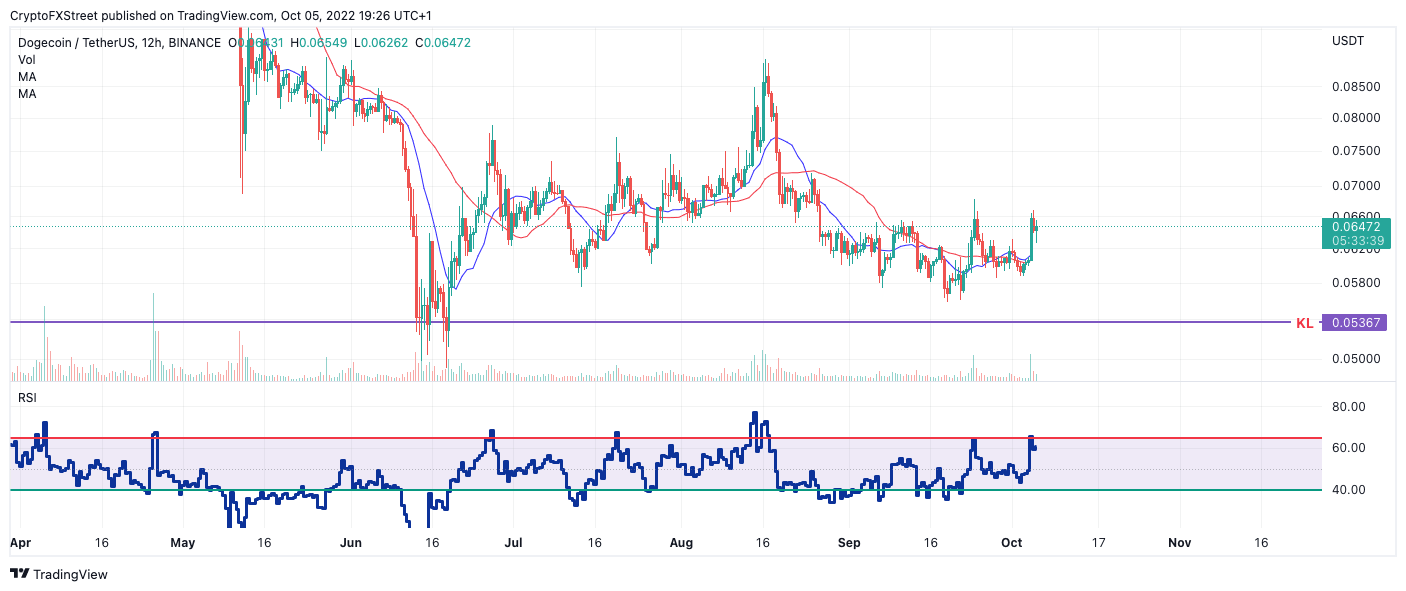Click the red KL label on purple line
The height and width of the screenshot is (591, 1406).
[x=1304, y=323]
